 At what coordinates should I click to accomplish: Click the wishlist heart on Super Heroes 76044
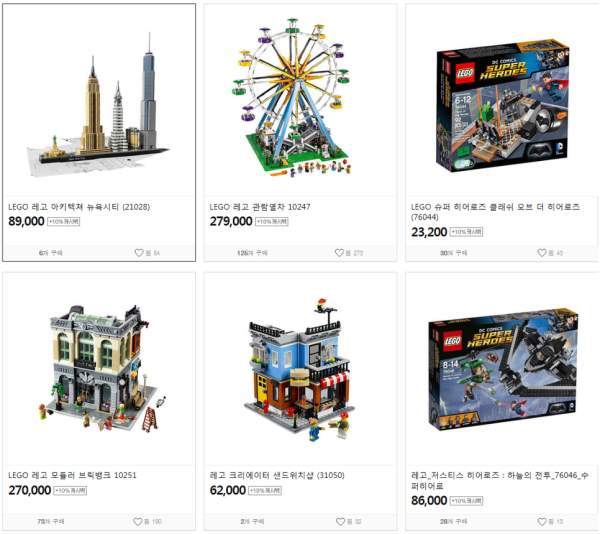click(x=541, y=253)
